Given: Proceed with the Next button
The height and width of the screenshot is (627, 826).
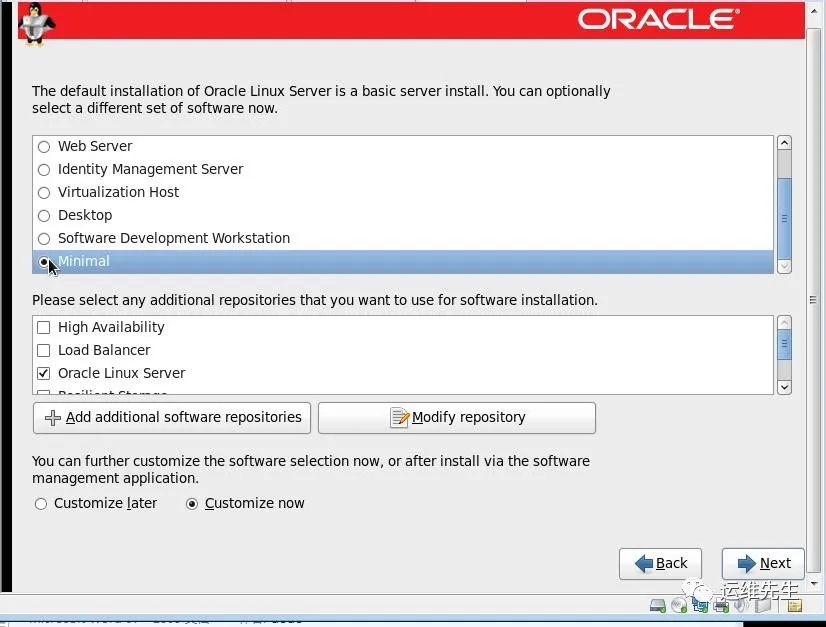Looking at the screenshot, I should click(x=763, y=564).
